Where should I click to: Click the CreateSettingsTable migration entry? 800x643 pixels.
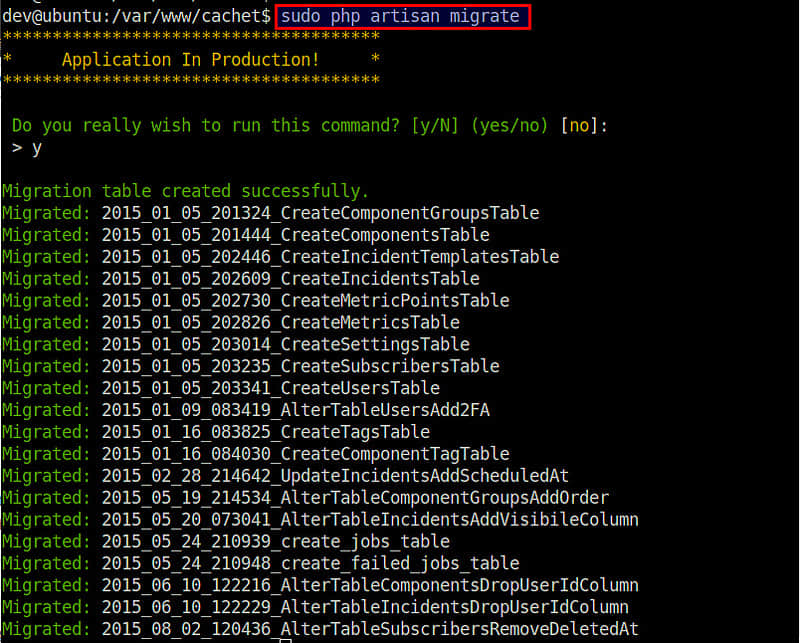click(x=285, y=345)
